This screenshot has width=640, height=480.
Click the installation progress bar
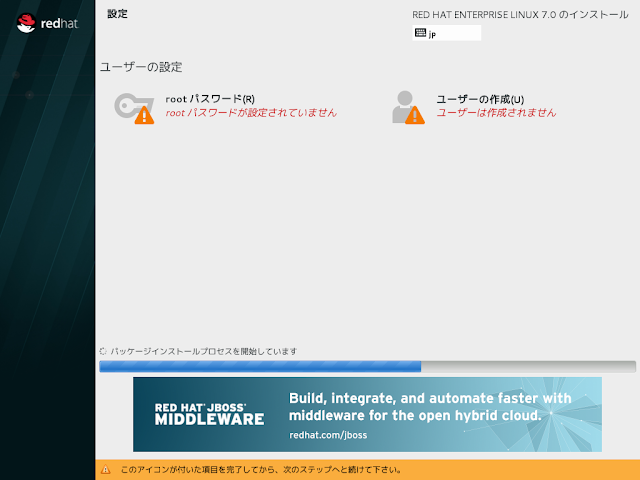(x=367, y=366)
